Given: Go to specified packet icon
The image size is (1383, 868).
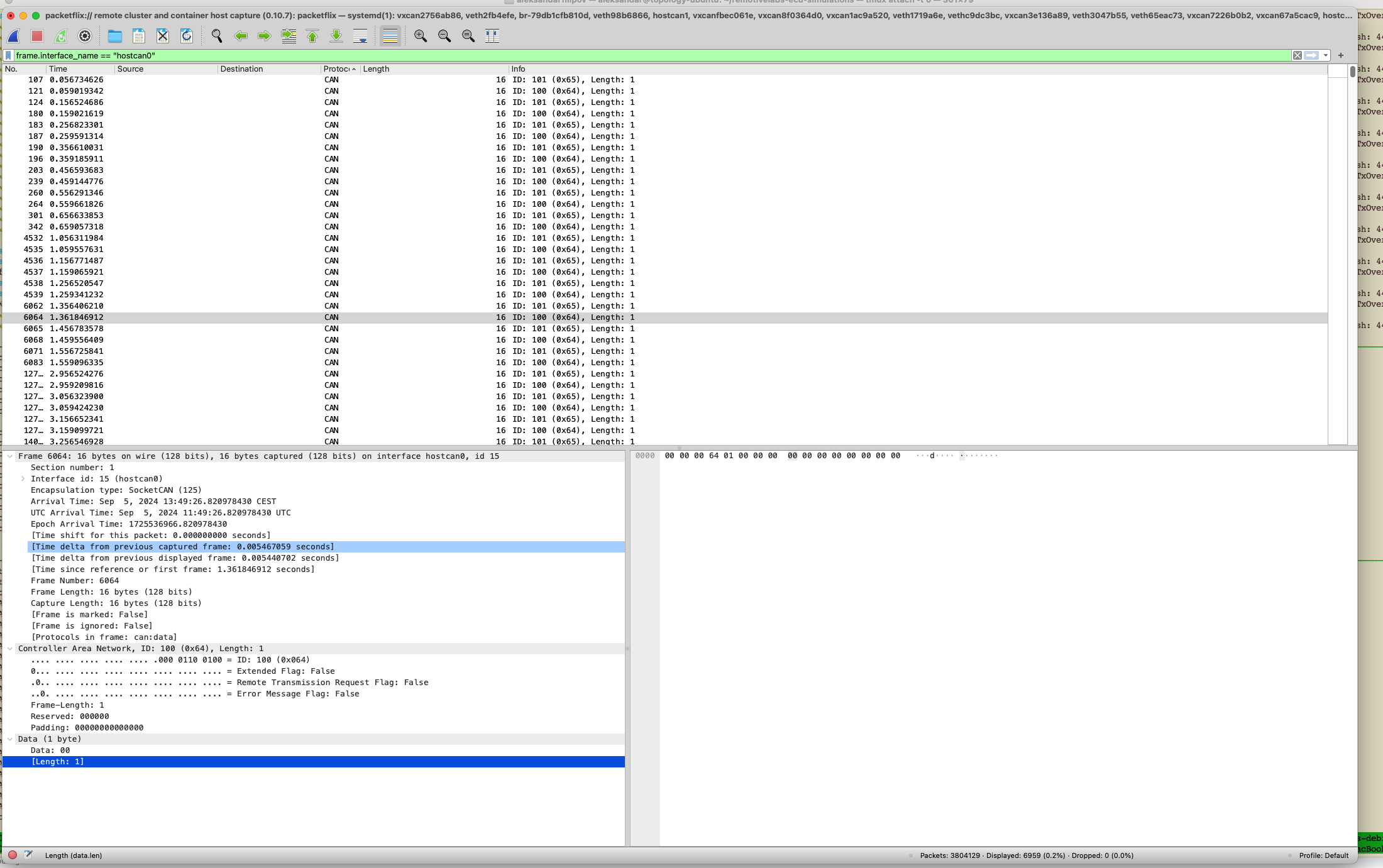Looking at the screenshot, I should coord(289,36).
